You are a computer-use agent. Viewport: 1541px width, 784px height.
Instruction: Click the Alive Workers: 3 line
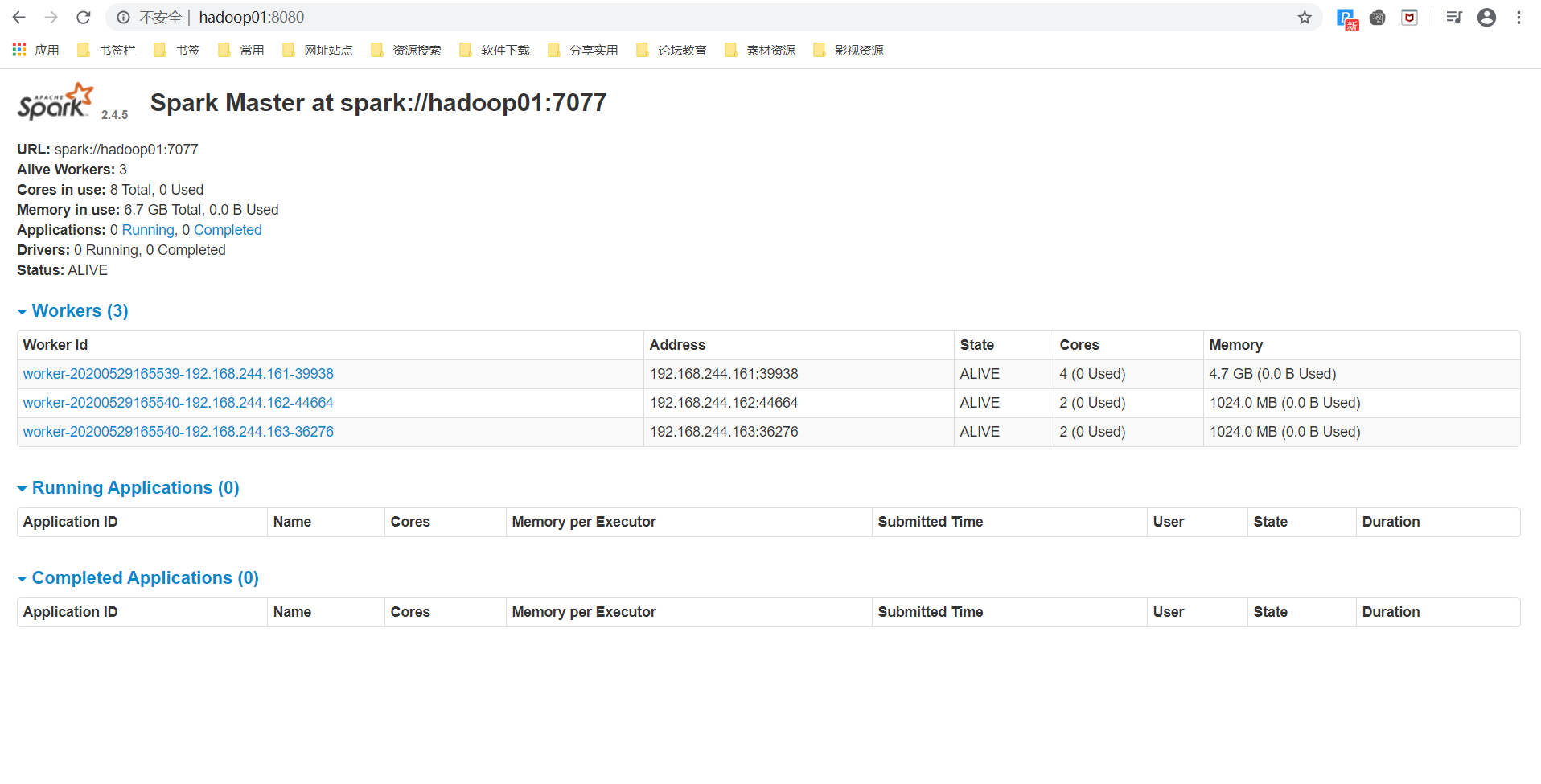click(72, 170)
